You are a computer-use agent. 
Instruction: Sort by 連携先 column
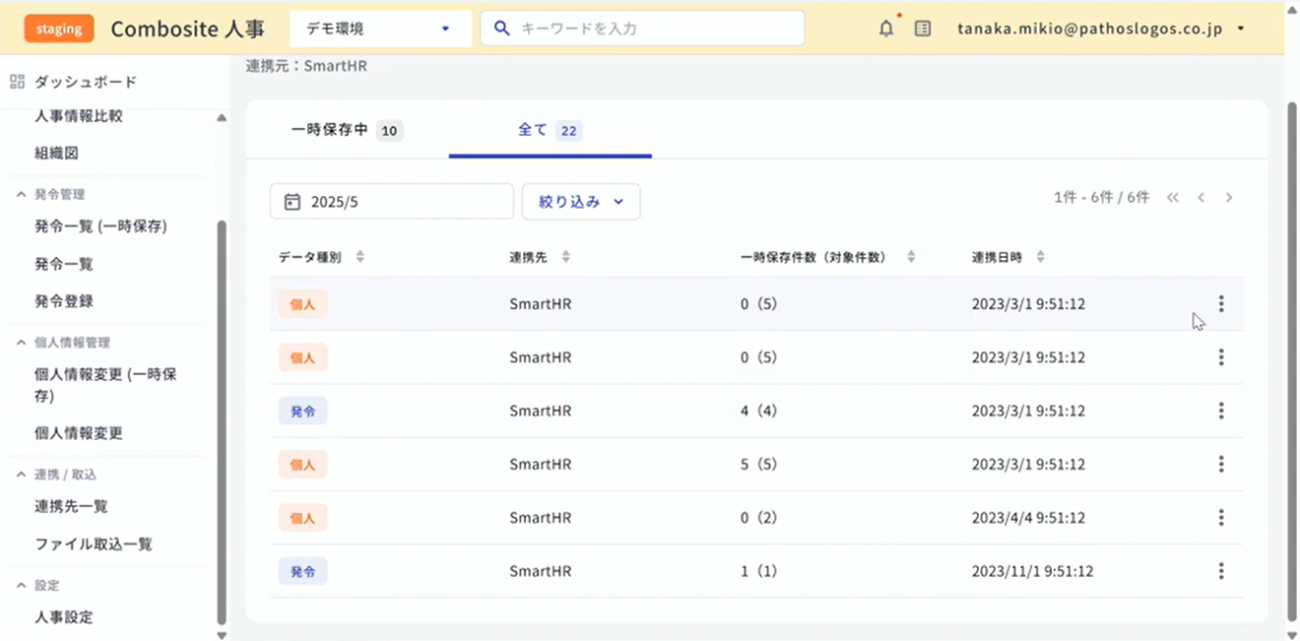(x=565, y=257)
